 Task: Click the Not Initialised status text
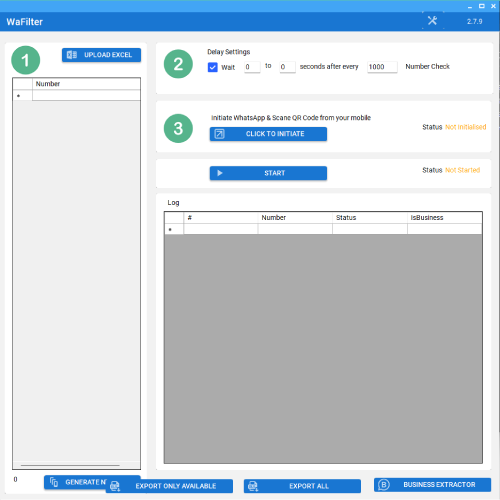pyautogui.click(x=466, y=127)
